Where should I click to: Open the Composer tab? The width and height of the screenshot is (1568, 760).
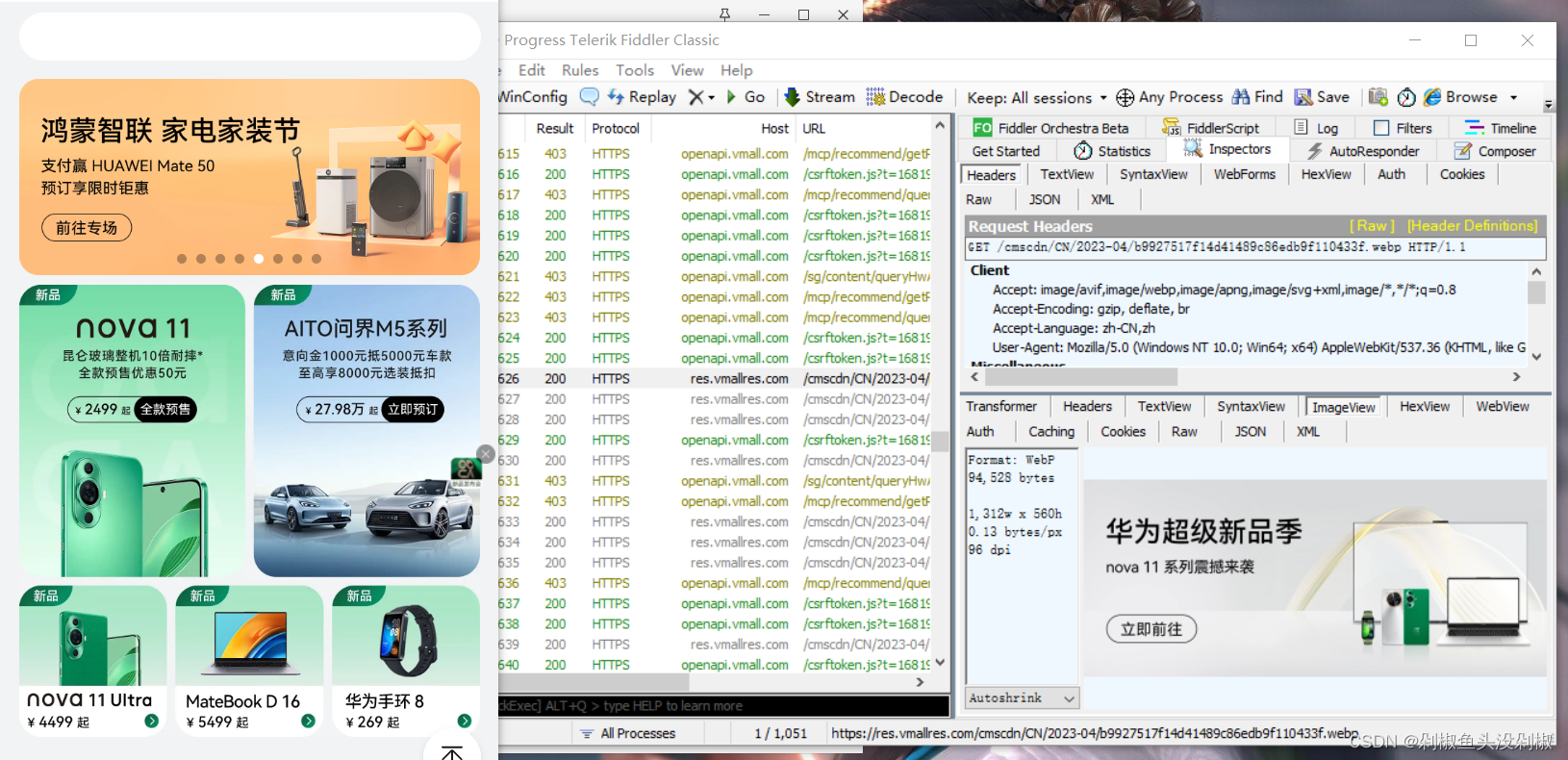coord(1495,151)
